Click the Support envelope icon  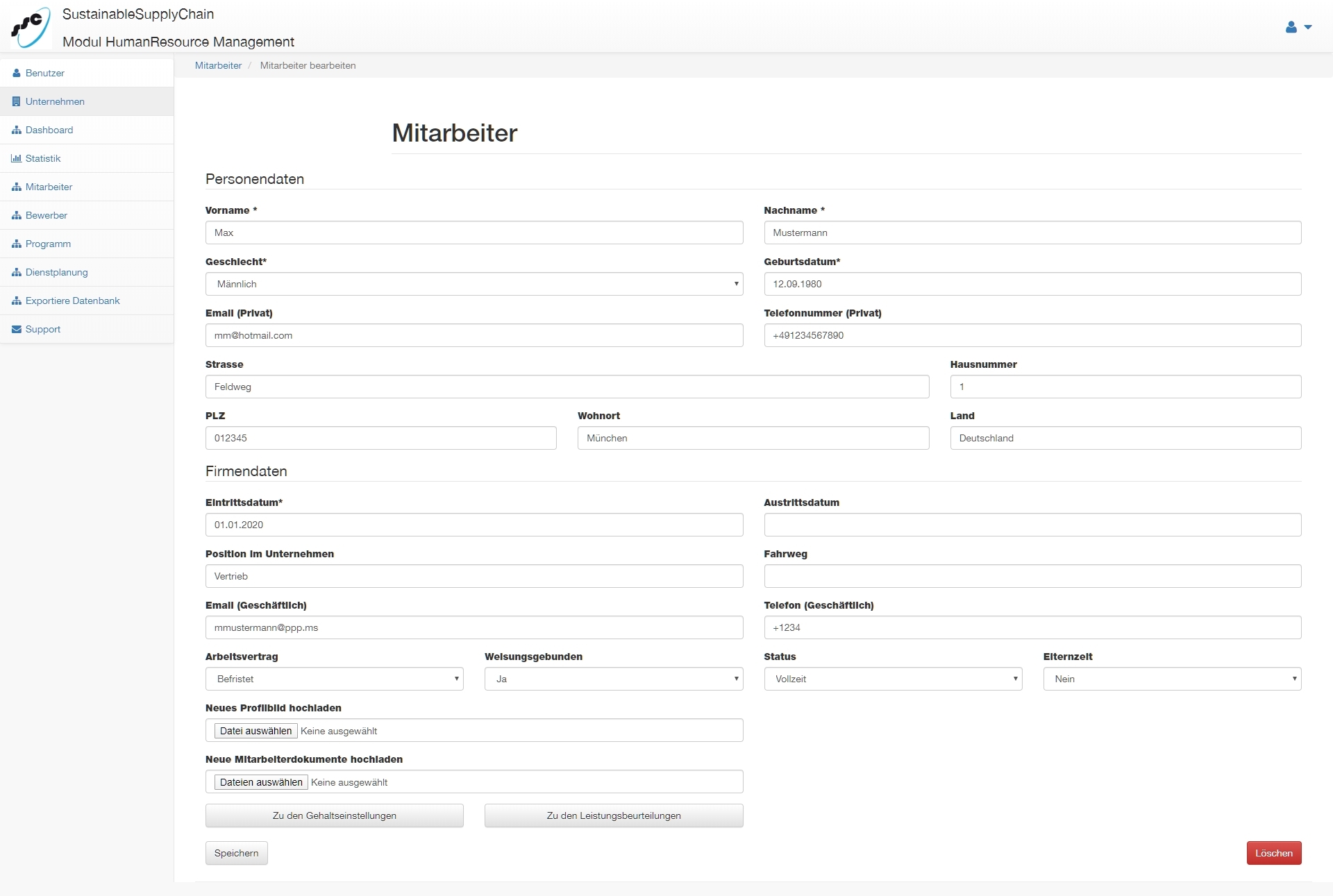[x=17, y=329]
